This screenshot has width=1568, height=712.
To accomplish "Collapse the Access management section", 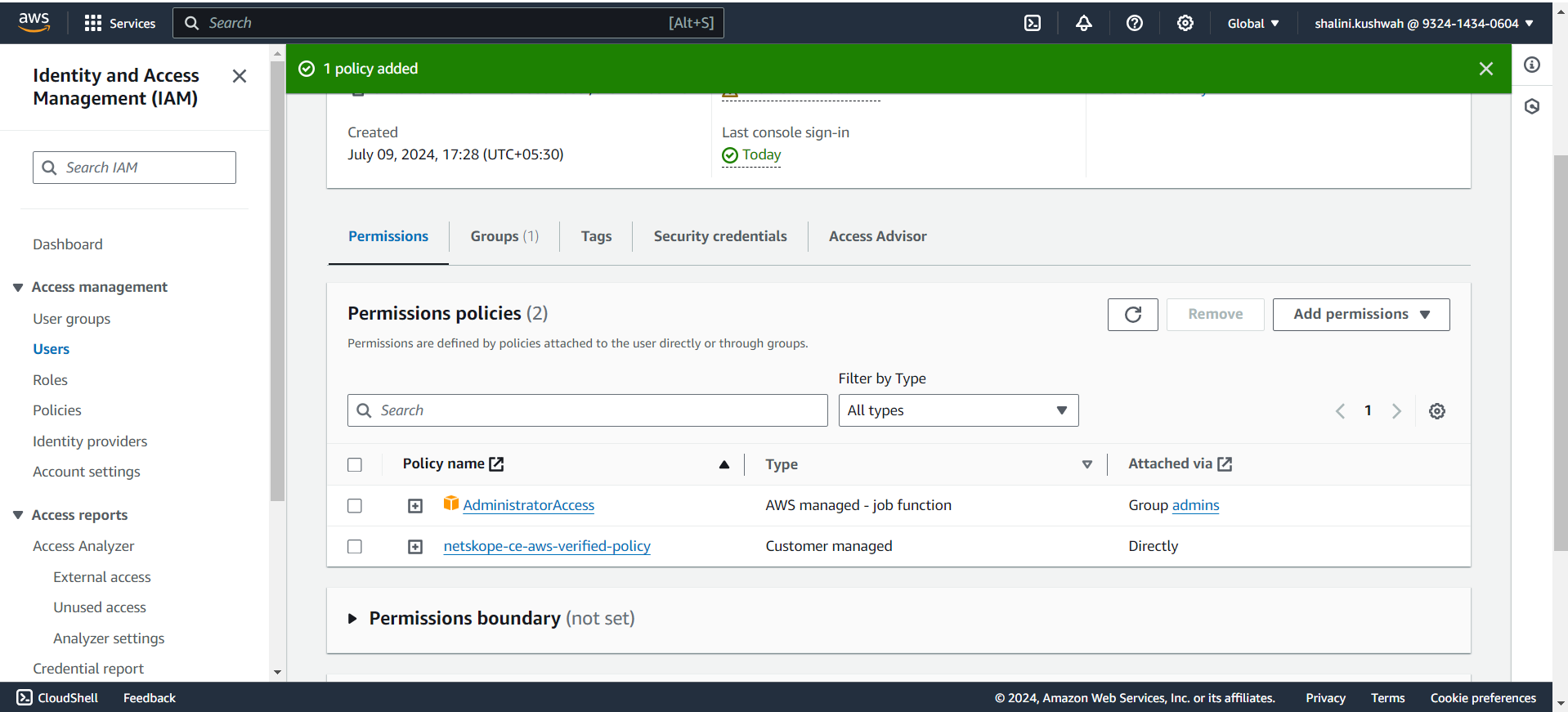I will point(18,288).
